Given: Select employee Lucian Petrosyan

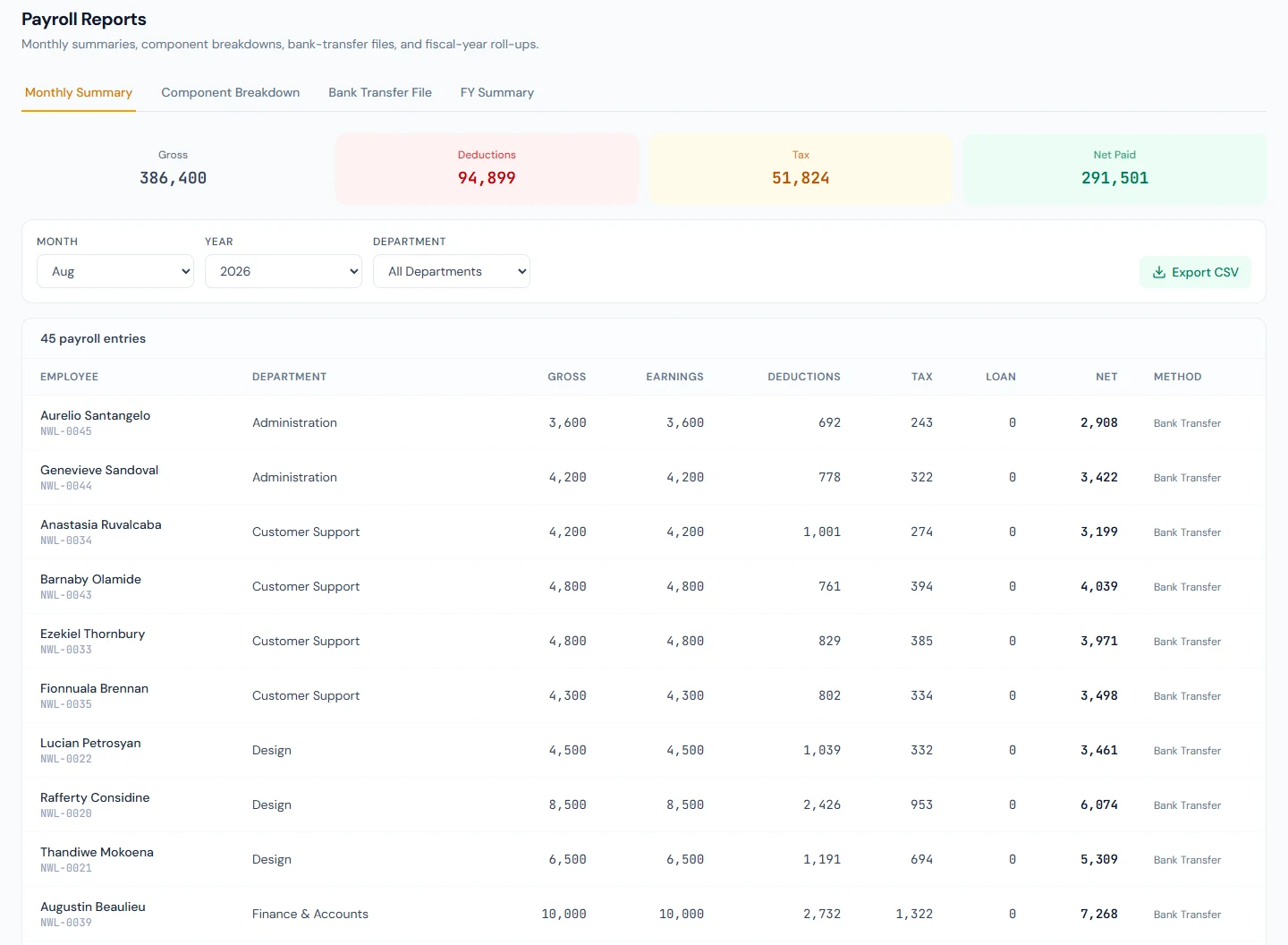Looking at the screenshot, I should (90, 743).
